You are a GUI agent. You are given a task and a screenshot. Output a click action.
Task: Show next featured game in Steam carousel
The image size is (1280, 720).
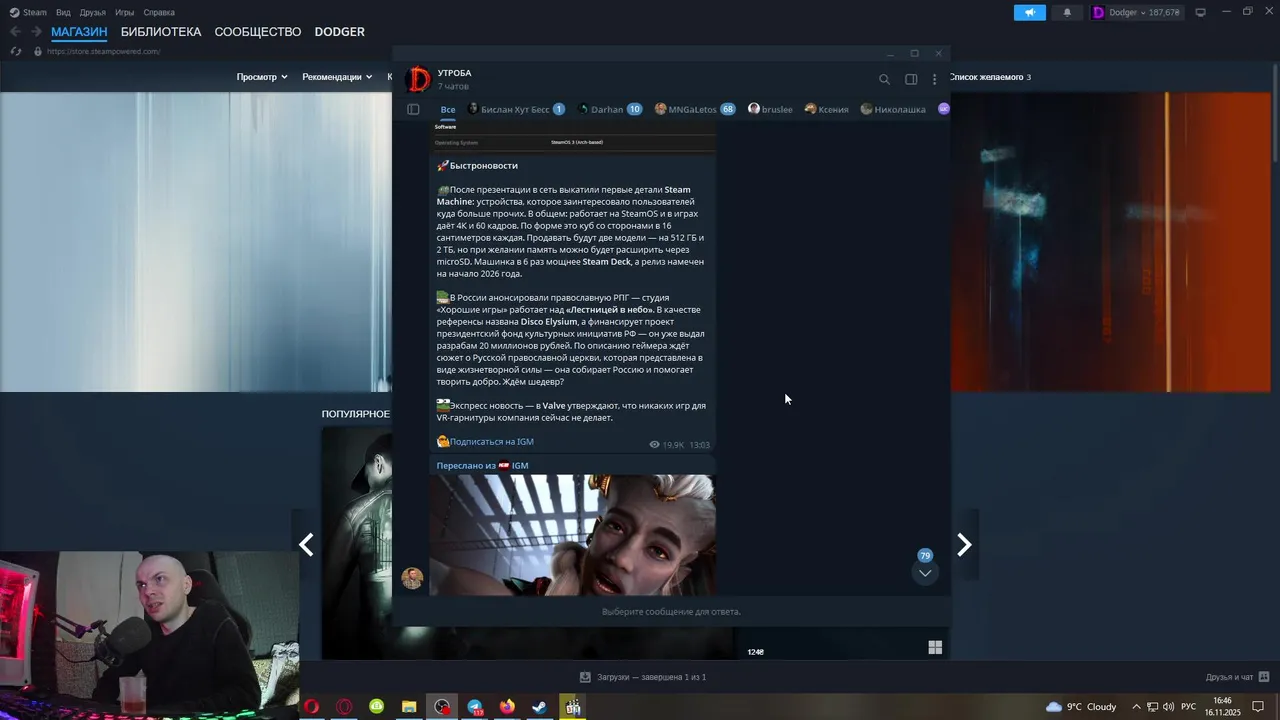pyautogui.click(x=964, y=544)
